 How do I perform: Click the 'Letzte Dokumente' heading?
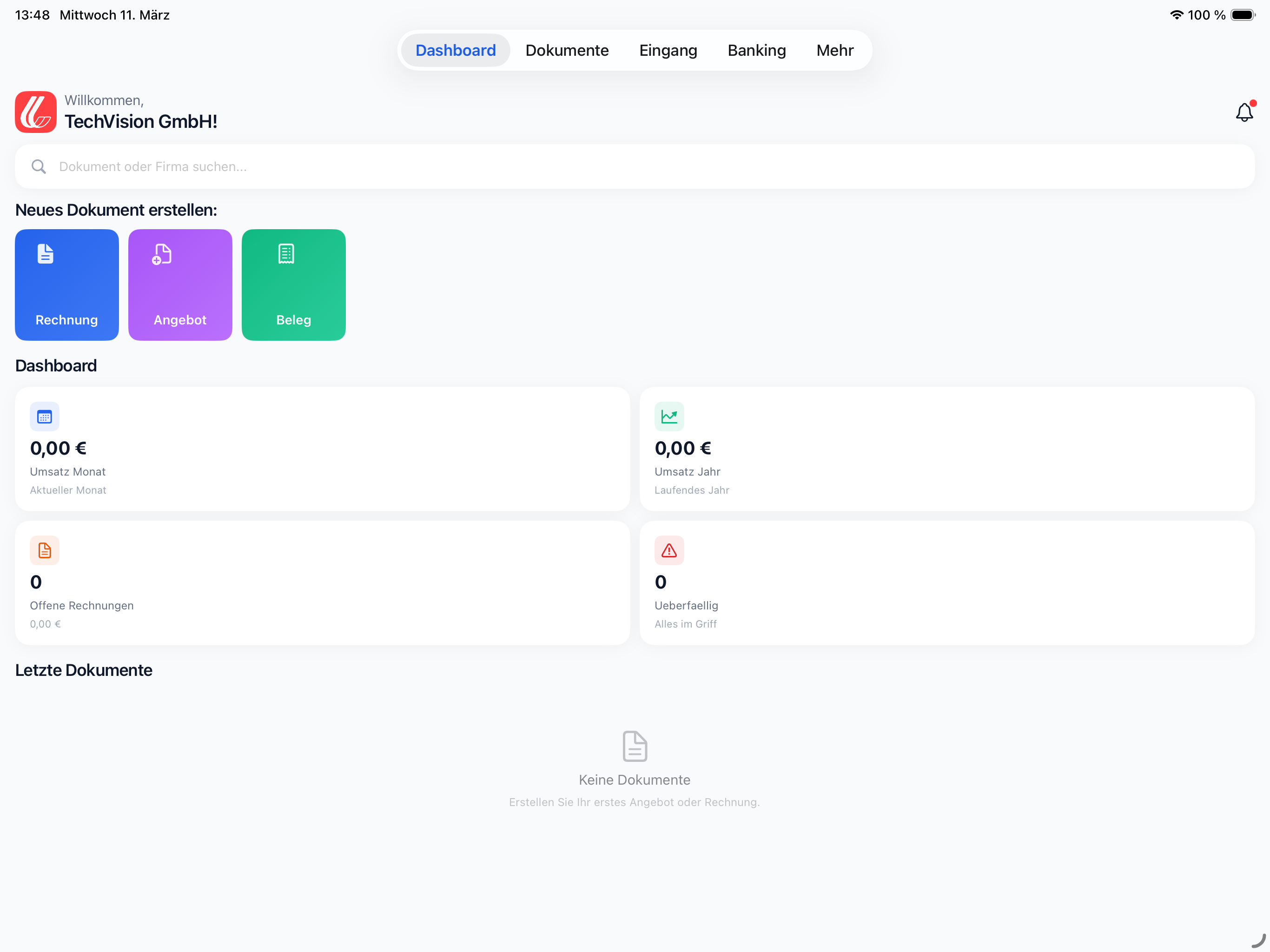point(84,670)
